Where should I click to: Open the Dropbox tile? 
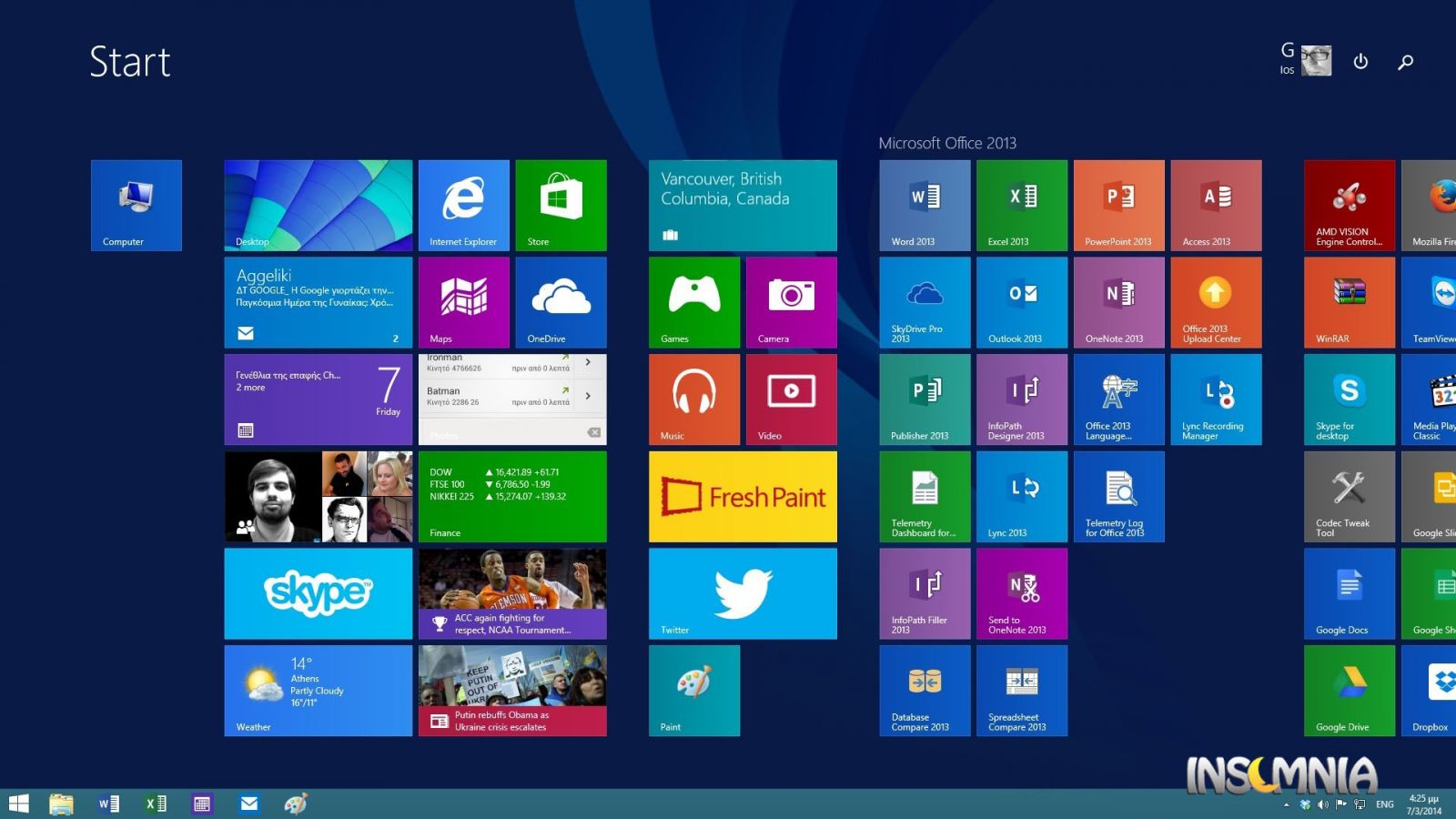[x=1430, y=691]
